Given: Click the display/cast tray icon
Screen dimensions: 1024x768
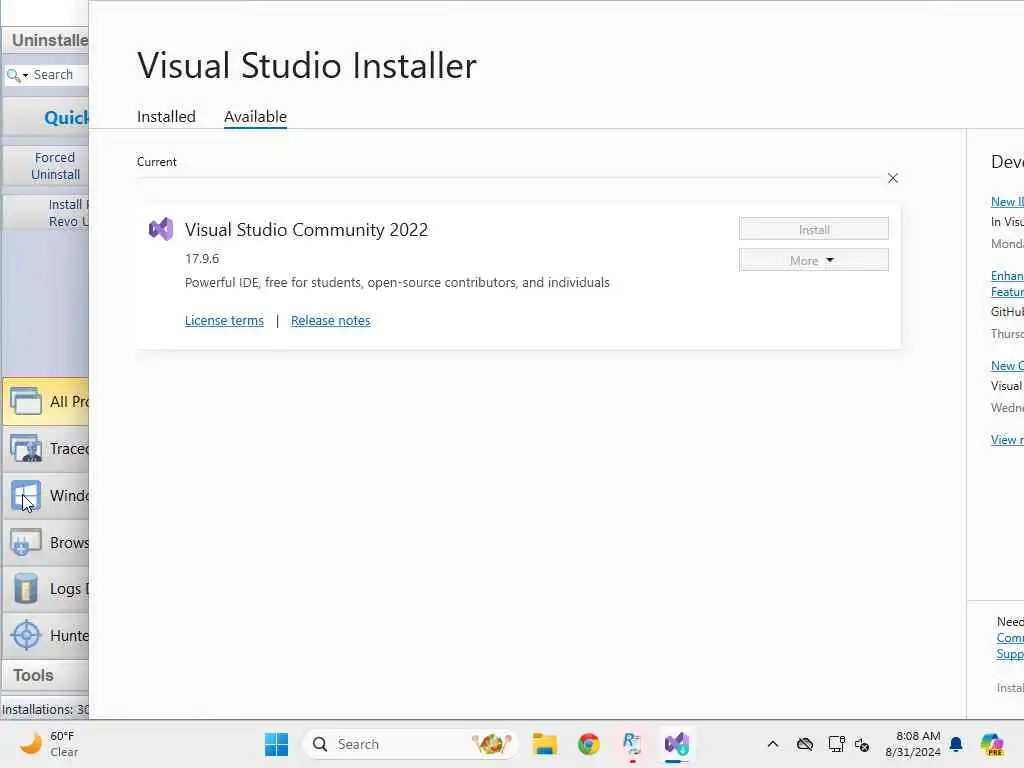Looking at the screenshot, I should pos(836,744).
